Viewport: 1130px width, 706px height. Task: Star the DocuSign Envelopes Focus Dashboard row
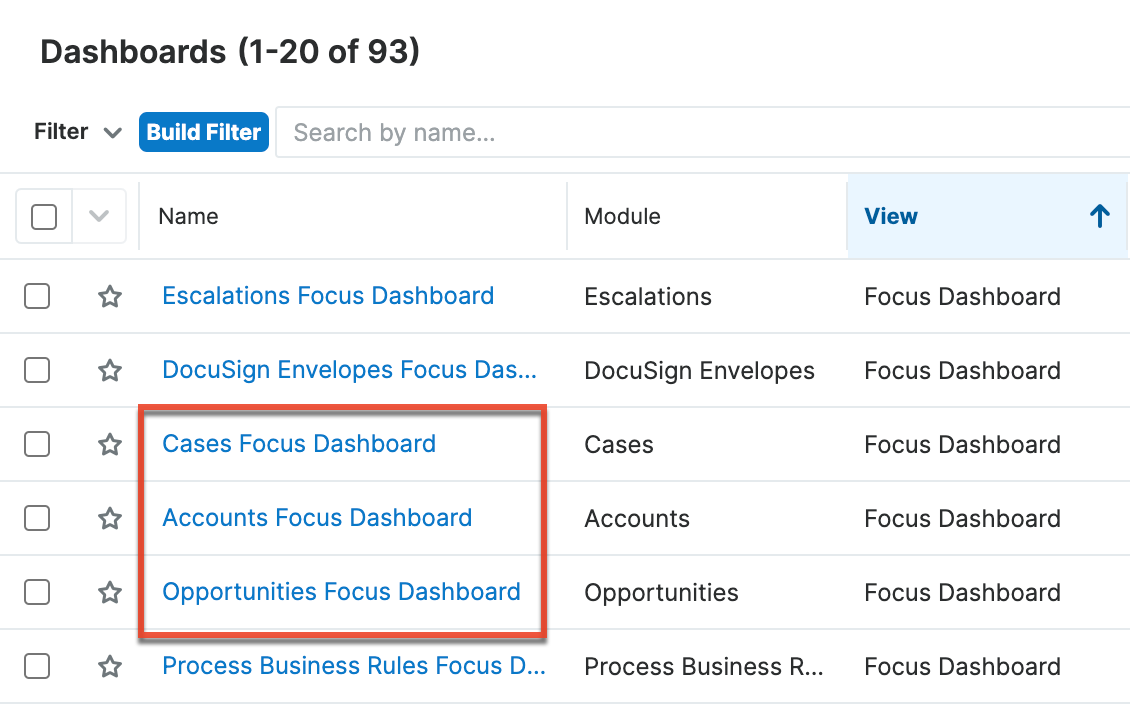(x=110, y=370)
